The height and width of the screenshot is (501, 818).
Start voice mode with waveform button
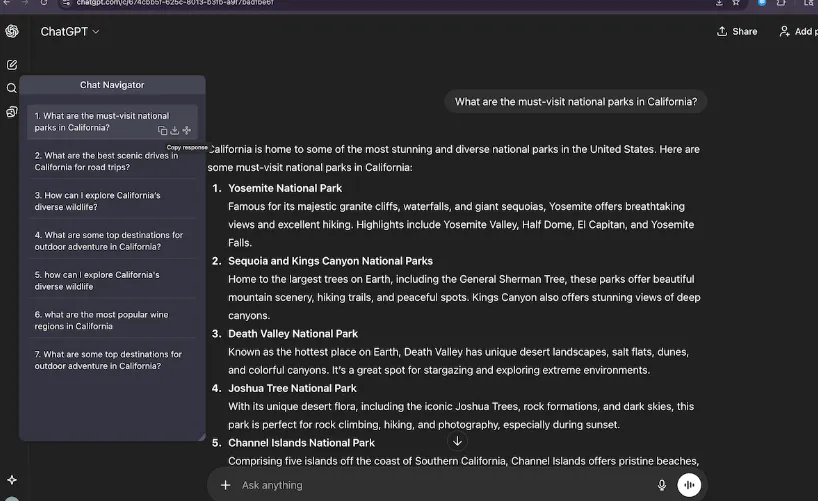(689, 485)
